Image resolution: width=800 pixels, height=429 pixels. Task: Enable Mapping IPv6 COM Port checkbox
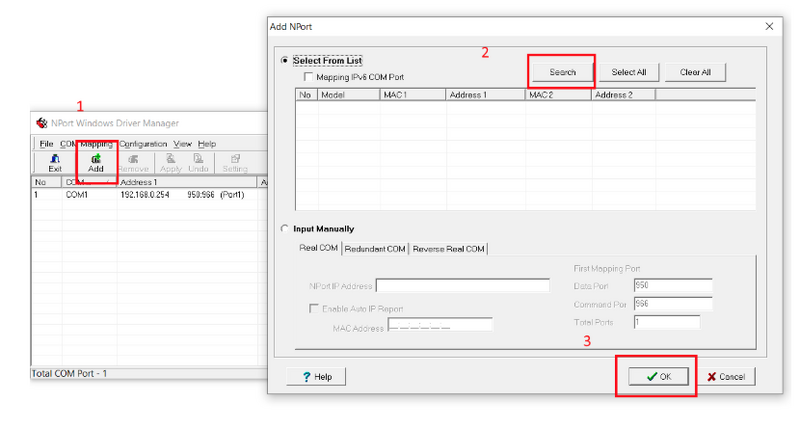point(308,77)
